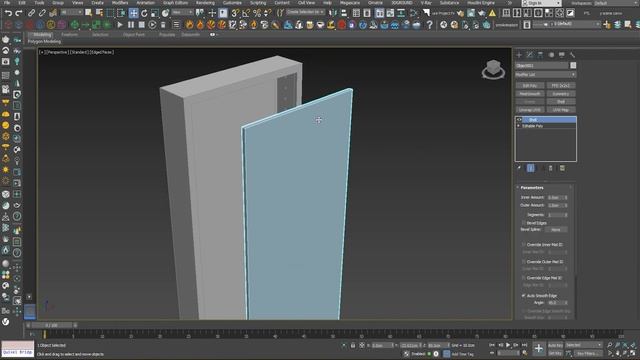
Task: Click the yellow warning triangle icon
Action: pyautogui.click(x=492, y=13)
